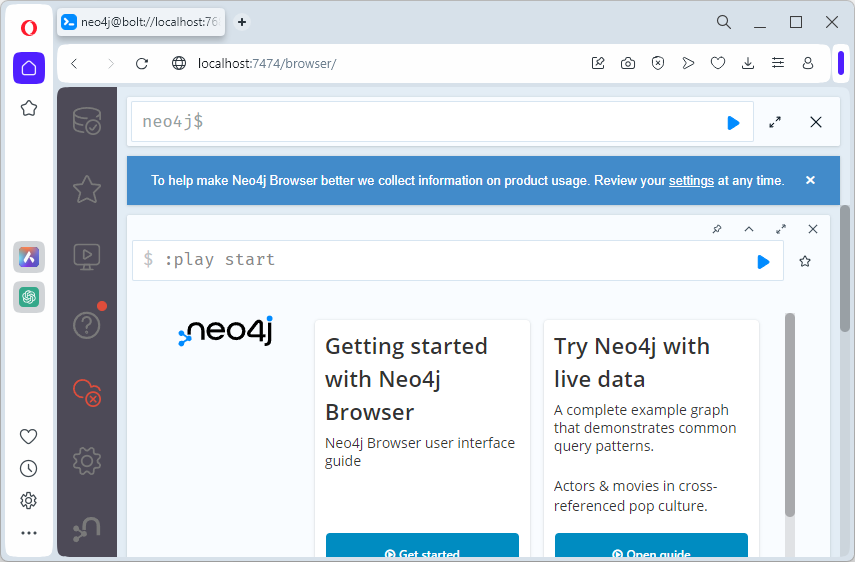855x562 pixels.
Task: Open the sidebar three-dot more menu
Action: (28, 533)
